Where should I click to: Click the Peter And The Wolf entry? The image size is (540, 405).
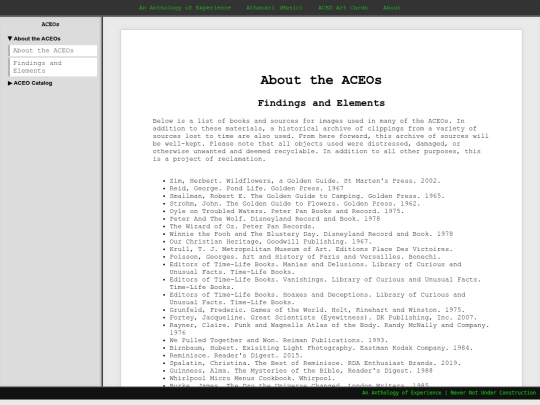[274, 219]
